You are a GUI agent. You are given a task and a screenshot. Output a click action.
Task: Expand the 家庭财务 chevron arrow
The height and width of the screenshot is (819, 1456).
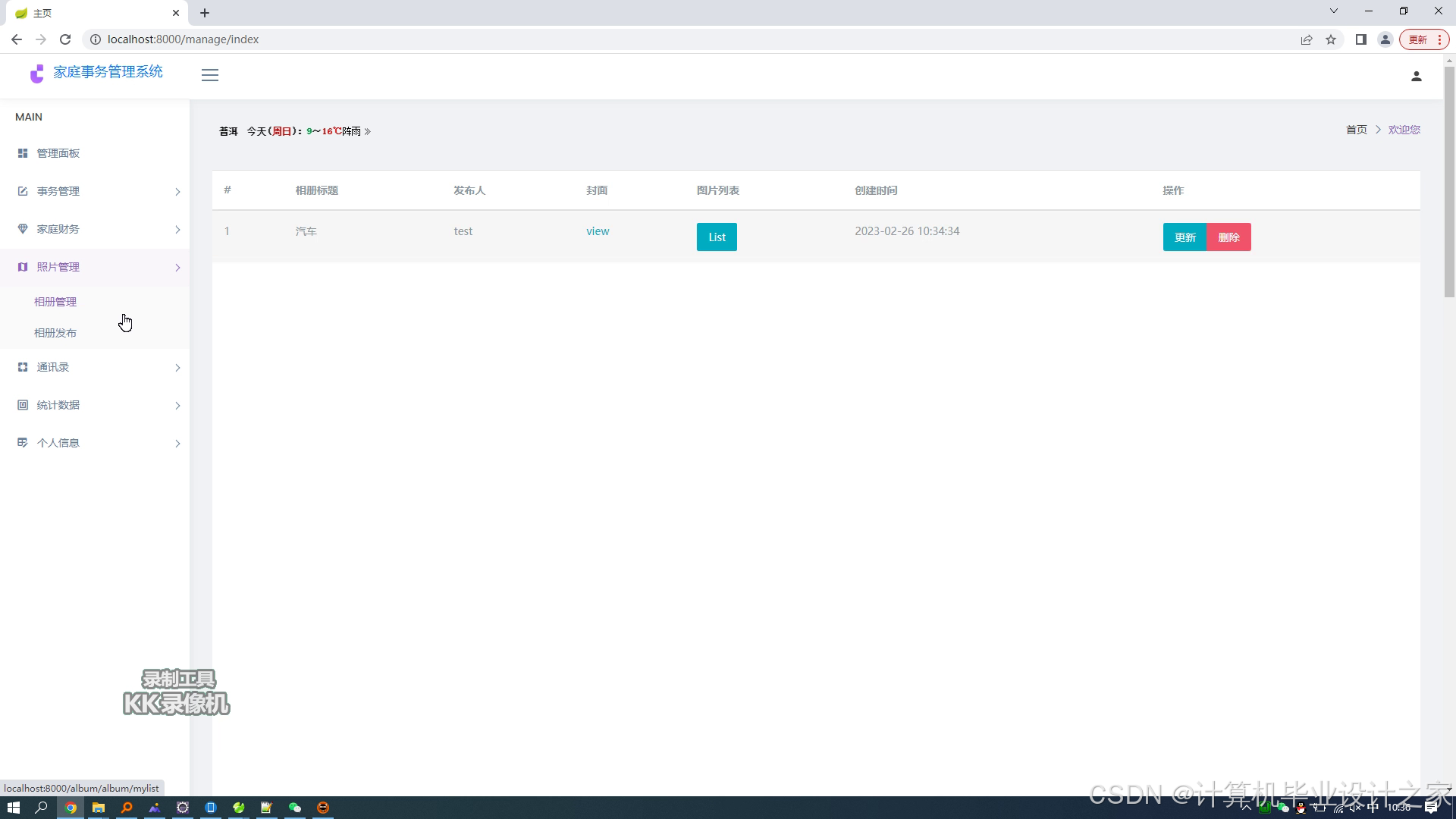pos(177,230)
